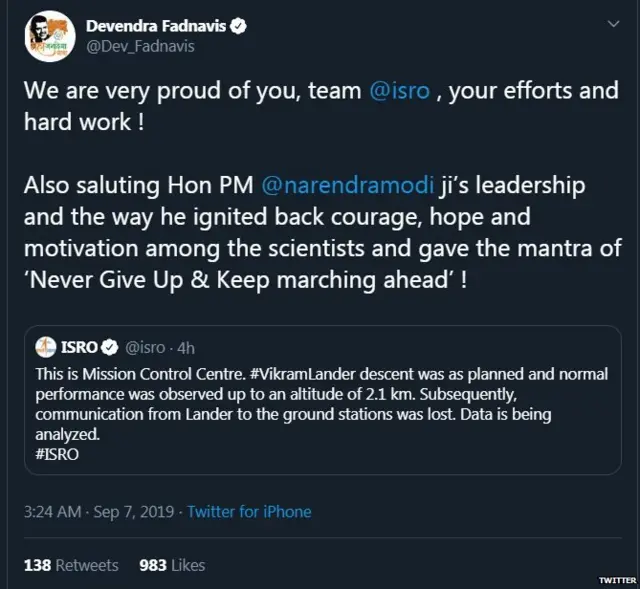Click the @Dev_Fadnavis handle
Viewport: 640px width, 589px height.
[x=140, y=46]
